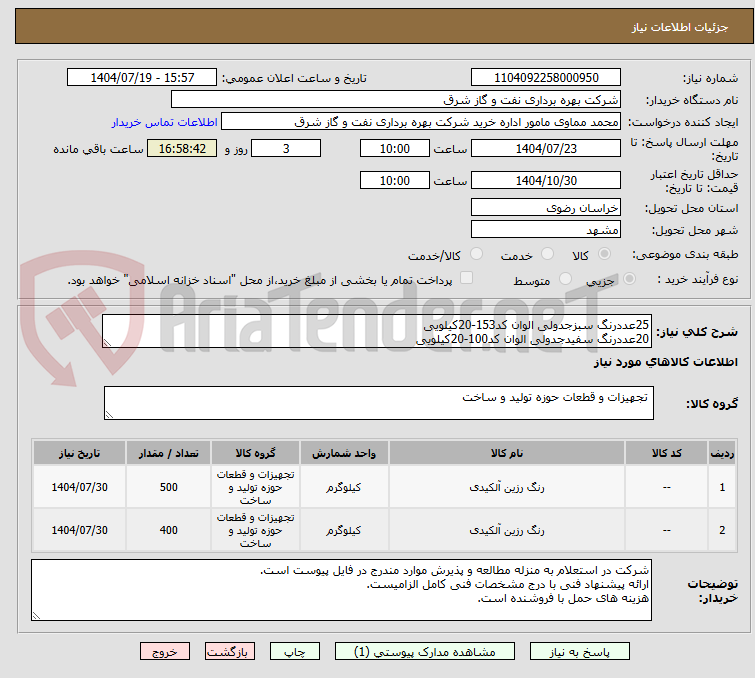Image resolution: width=755 pixels, height=678 pixels.
Task: Click the اطلاعات کالاهای مورد نیاز heading
Action: (665, 362)
